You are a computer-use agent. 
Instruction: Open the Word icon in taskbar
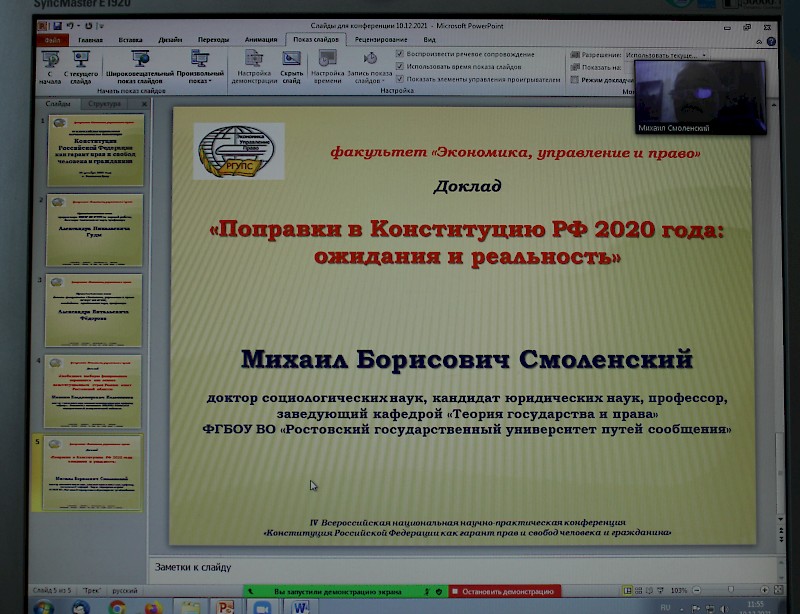pyautogui.click(x=302, y=606)
